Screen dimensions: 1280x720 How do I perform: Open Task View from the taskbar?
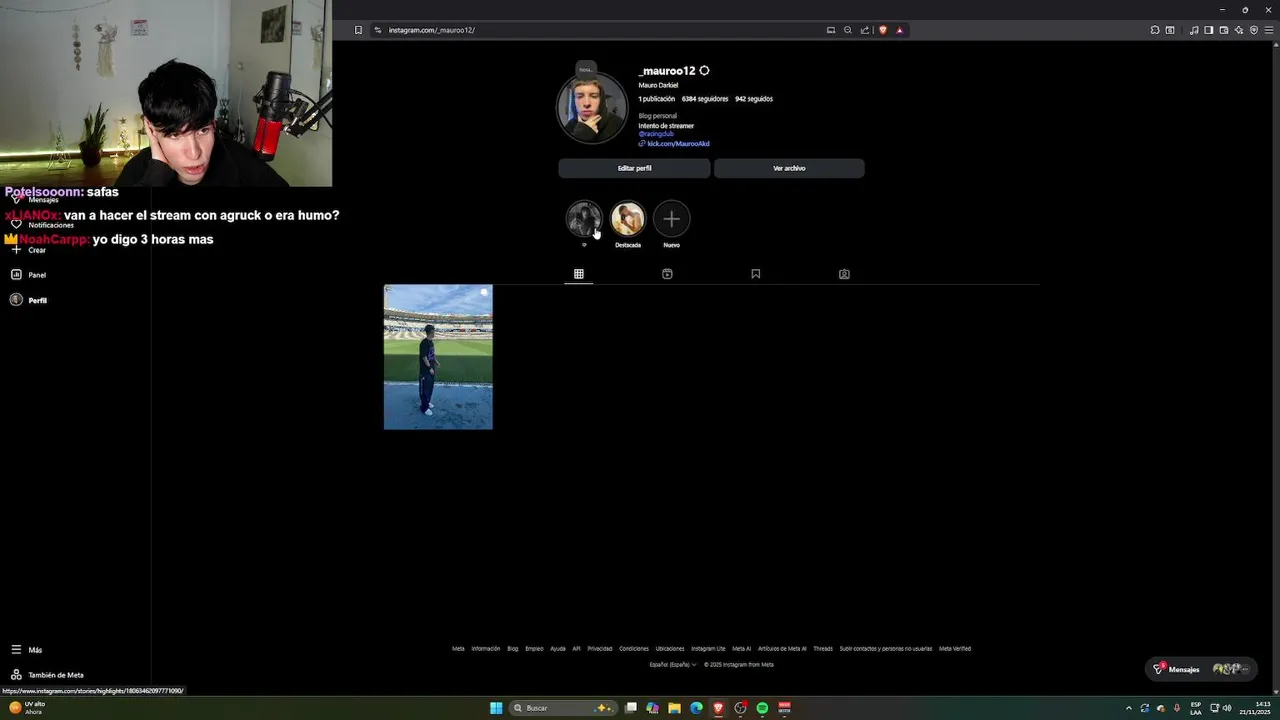coord(631,708)
